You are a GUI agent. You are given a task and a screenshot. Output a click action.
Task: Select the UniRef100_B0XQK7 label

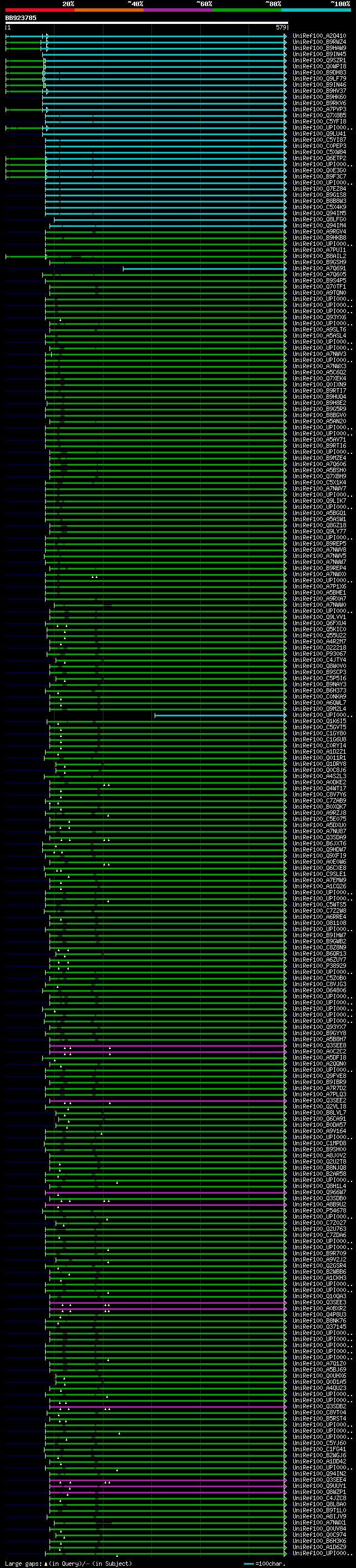point(319,807)
